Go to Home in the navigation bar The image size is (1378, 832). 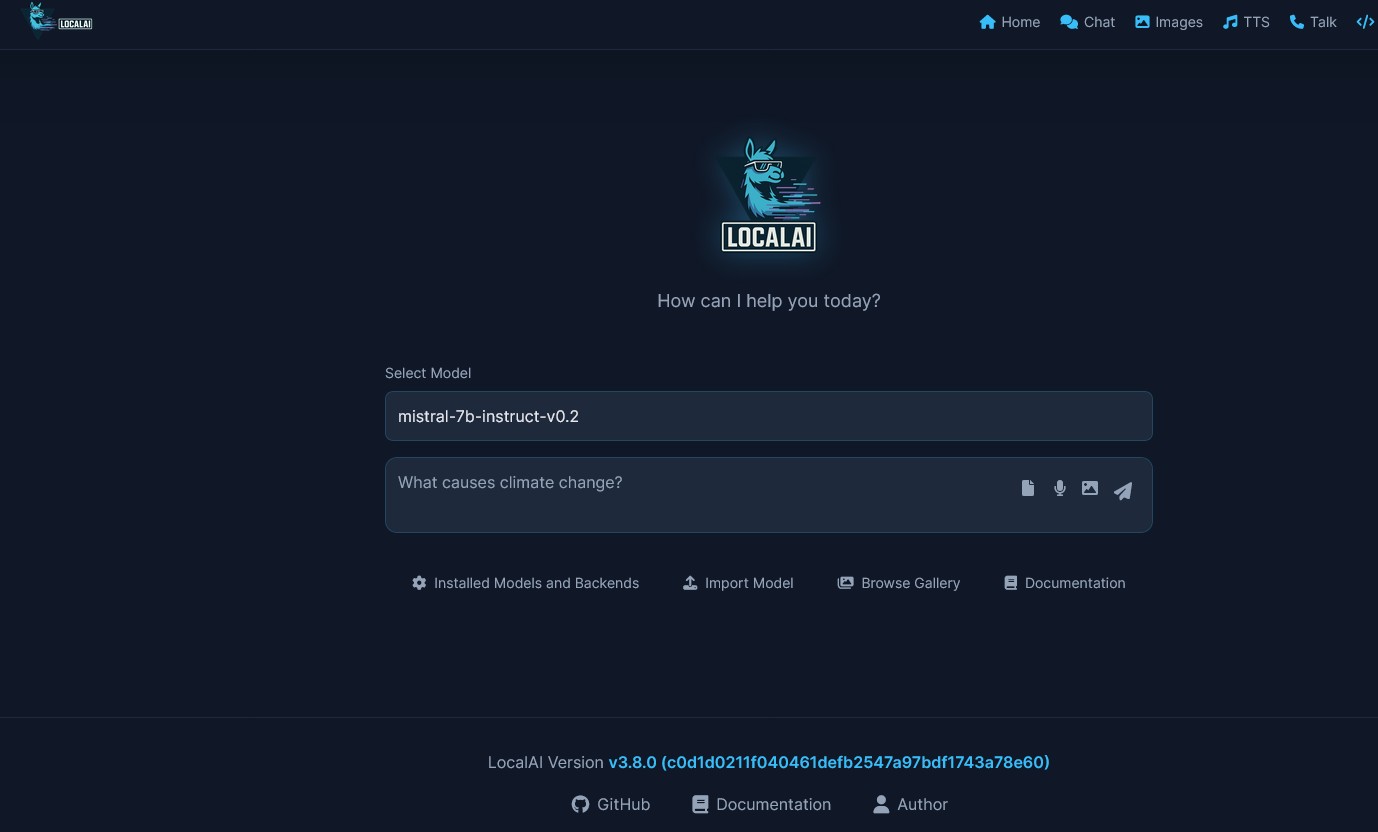pos(1009,22)
